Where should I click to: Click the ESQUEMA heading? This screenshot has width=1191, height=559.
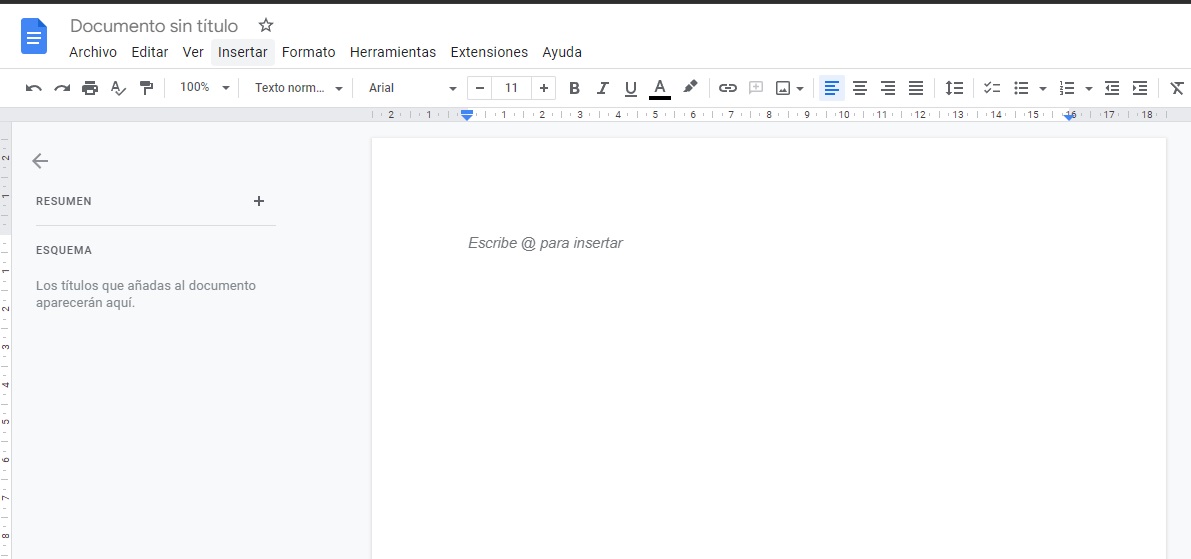pyautogui.click(x=64, y=250)
